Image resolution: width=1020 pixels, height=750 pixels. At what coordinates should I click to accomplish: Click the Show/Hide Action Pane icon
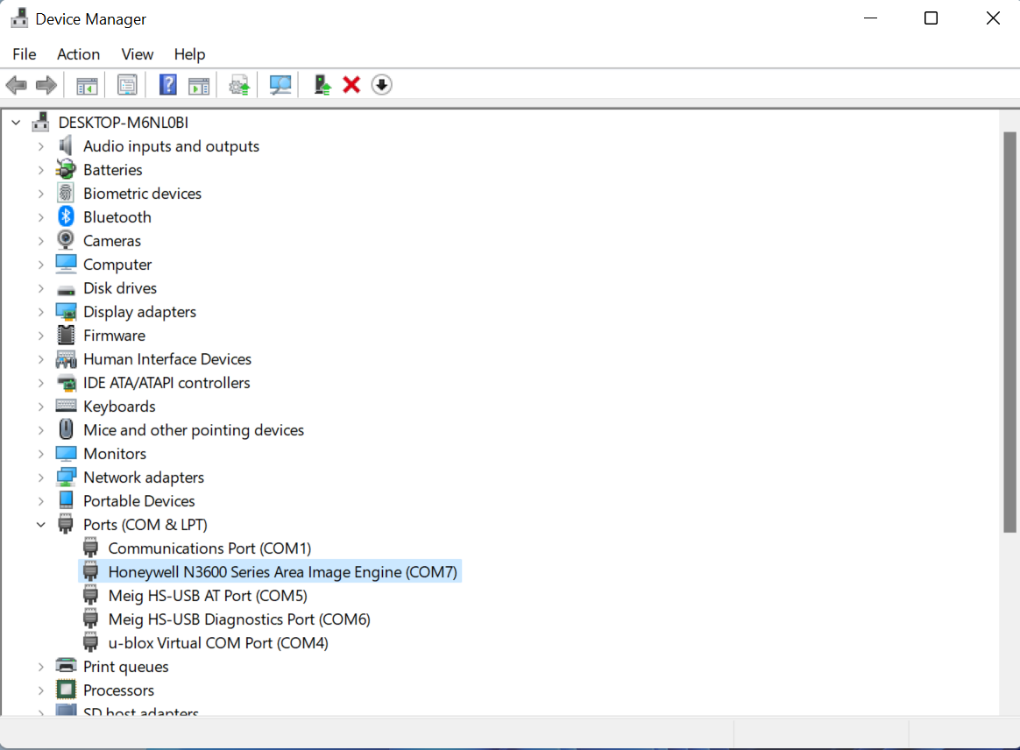click(199, 85)
